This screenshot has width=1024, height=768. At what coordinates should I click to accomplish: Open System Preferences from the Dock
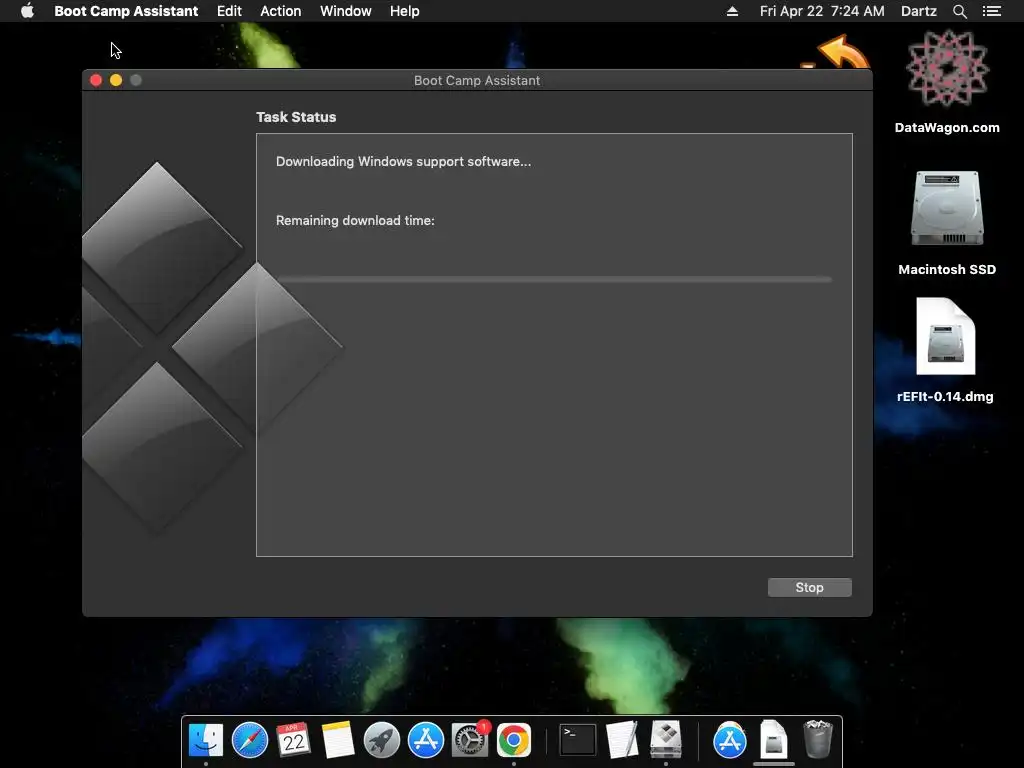pos(470,740)
